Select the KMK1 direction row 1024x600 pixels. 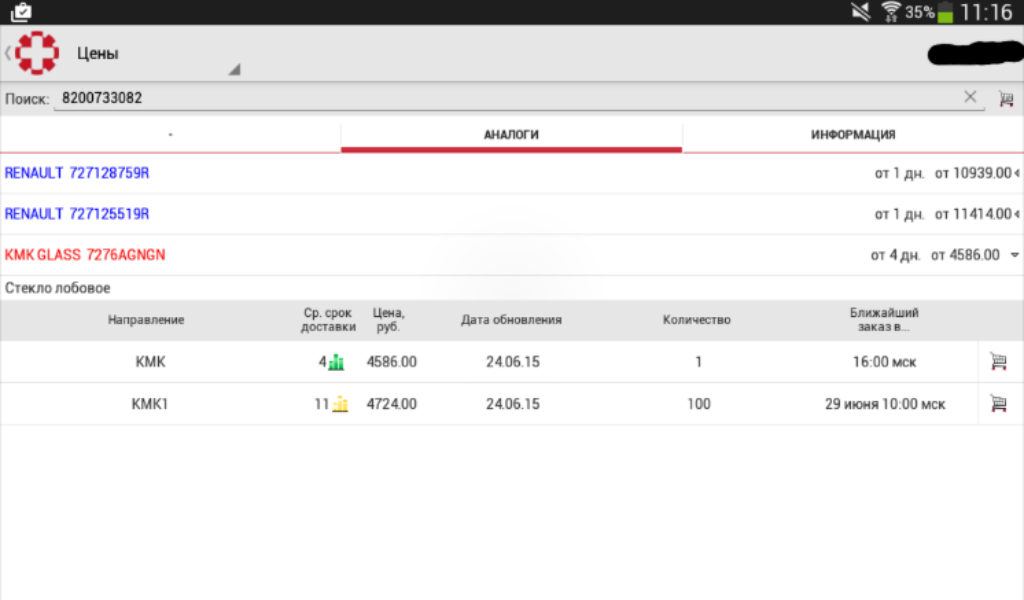click(x=150, y=404)
